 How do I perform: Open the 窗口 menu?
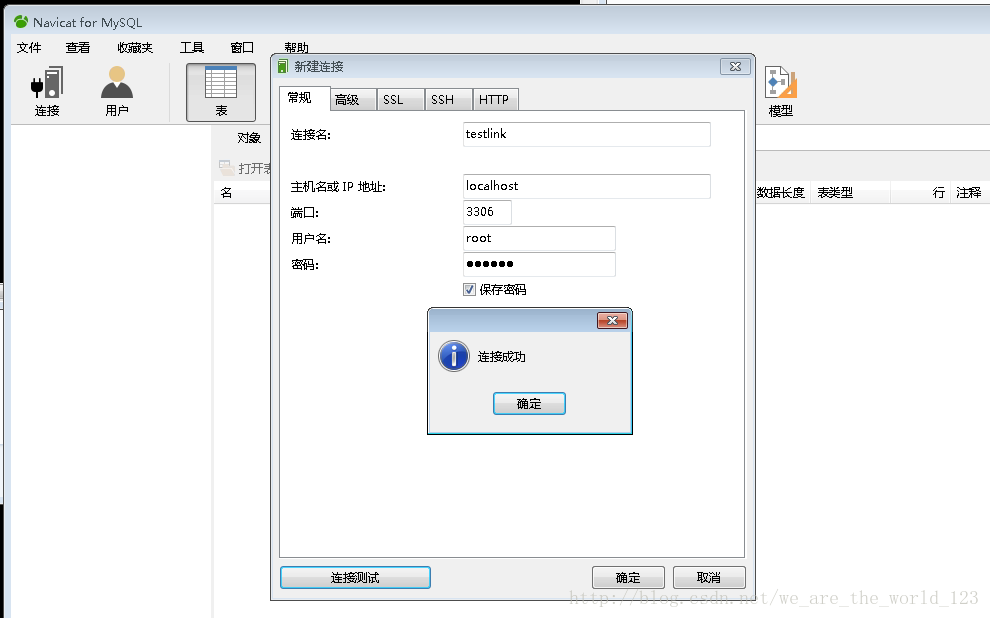[x=242, y=48]
